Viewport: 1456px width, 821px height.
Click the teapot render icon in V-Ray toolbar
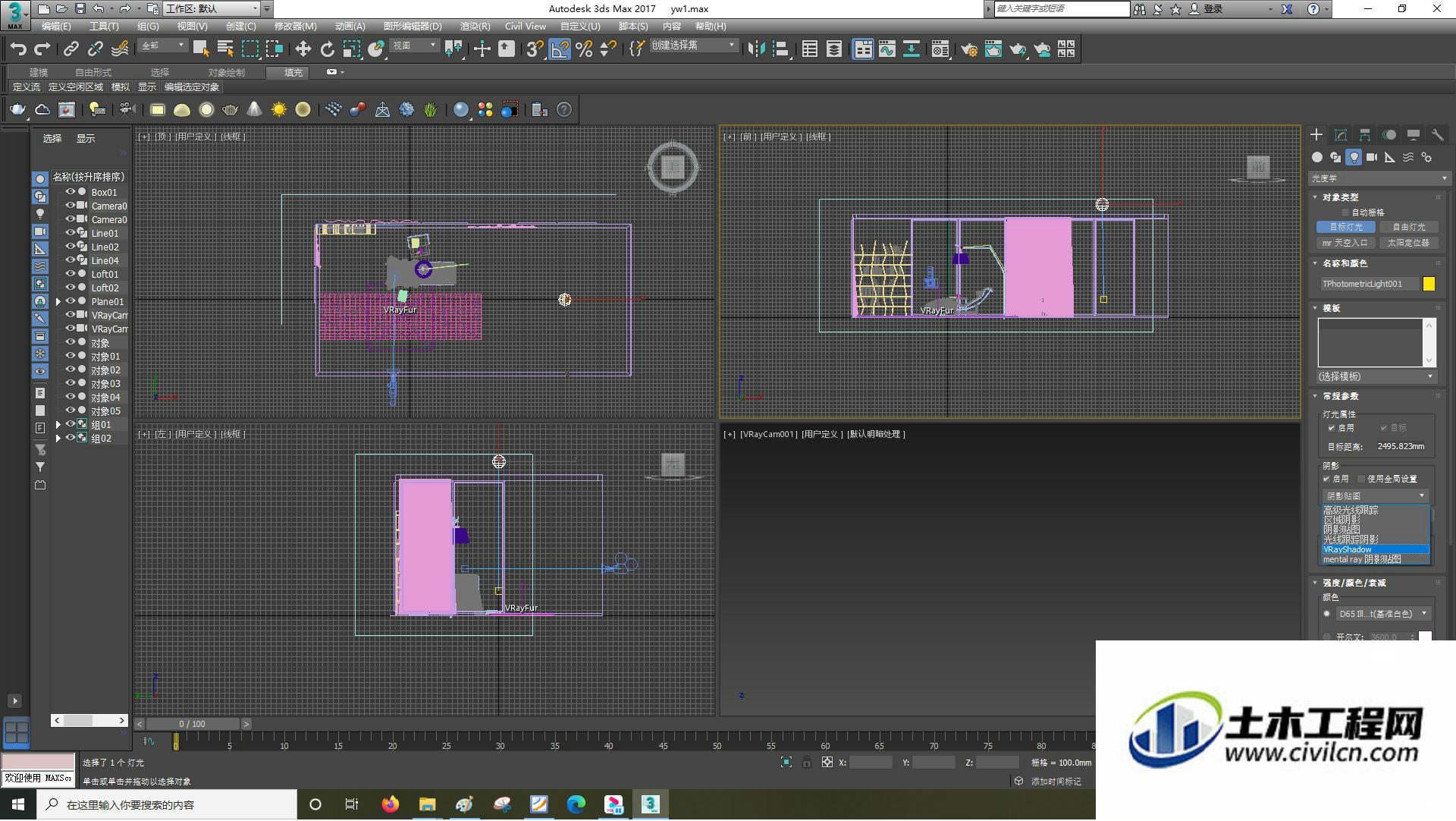pyautogui.click(x=17, y=110)
